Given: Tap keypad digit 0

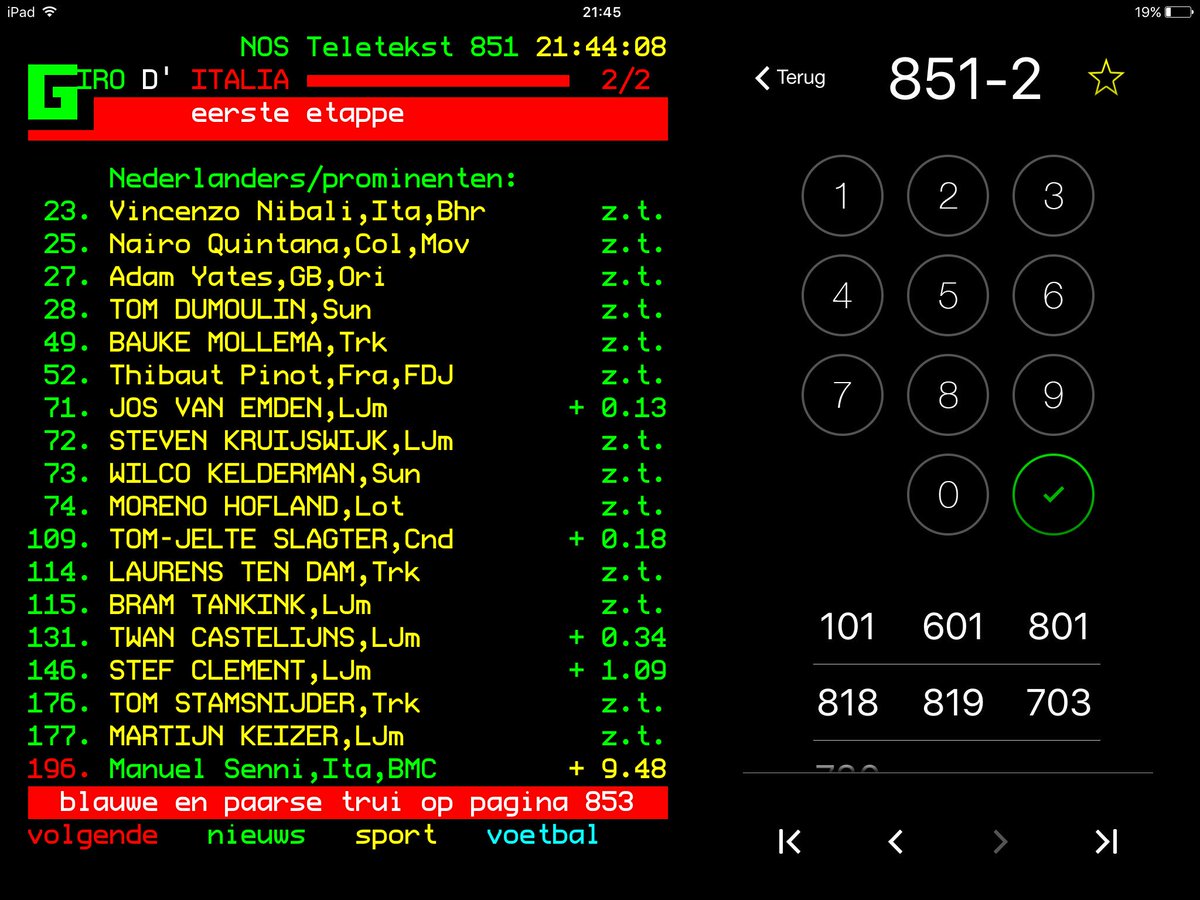Looking at the screenshot, I should 948,495.
